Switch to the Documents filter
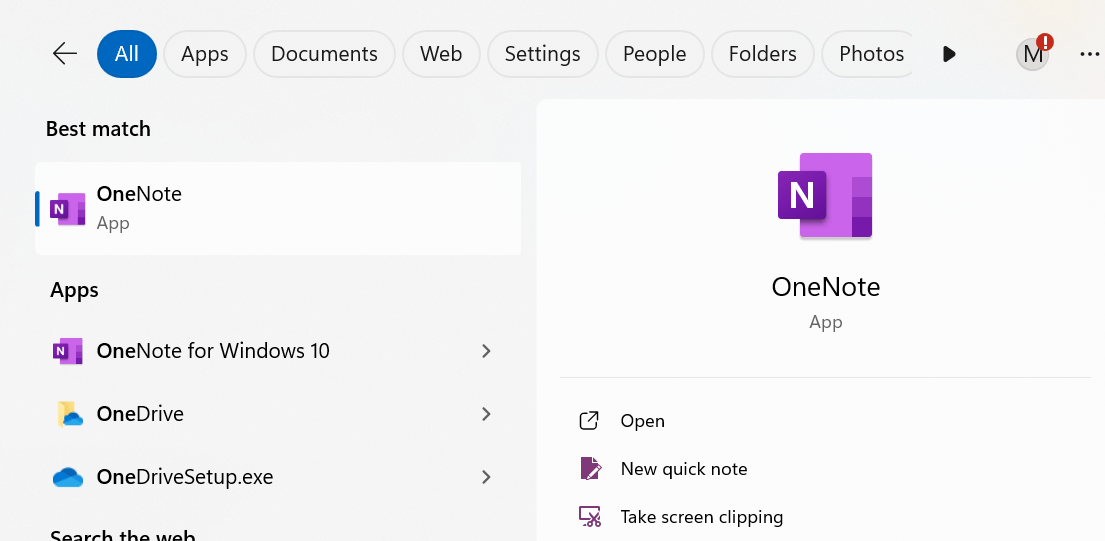Screen dimensions: 1105x541 324,54
